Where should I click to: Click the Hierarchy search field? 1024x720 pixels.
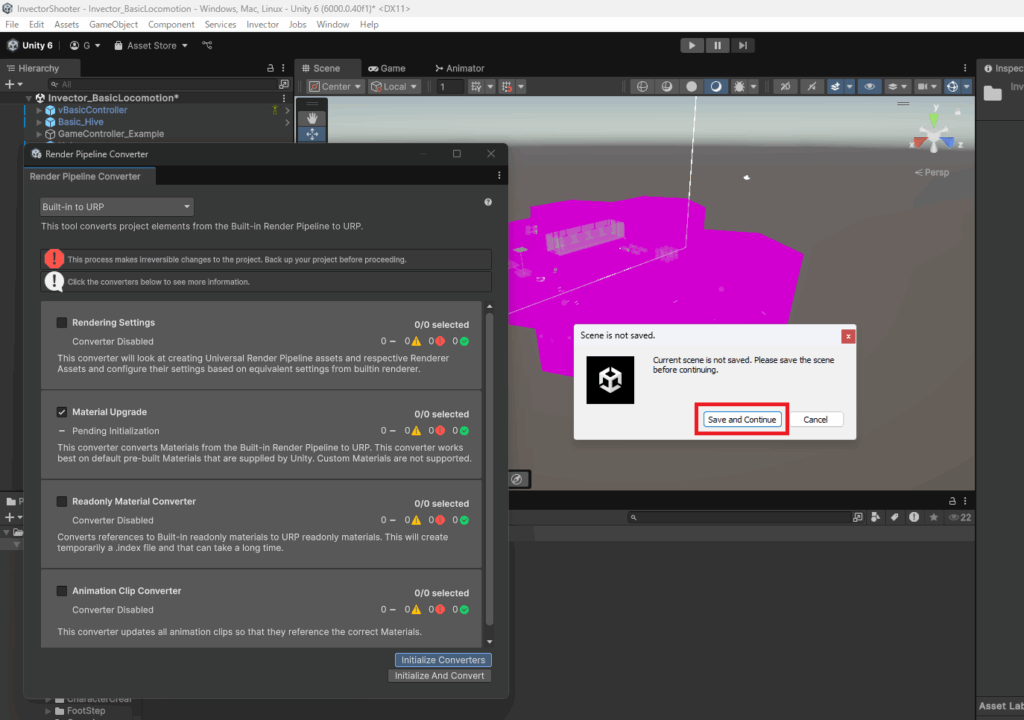point(165,84)
